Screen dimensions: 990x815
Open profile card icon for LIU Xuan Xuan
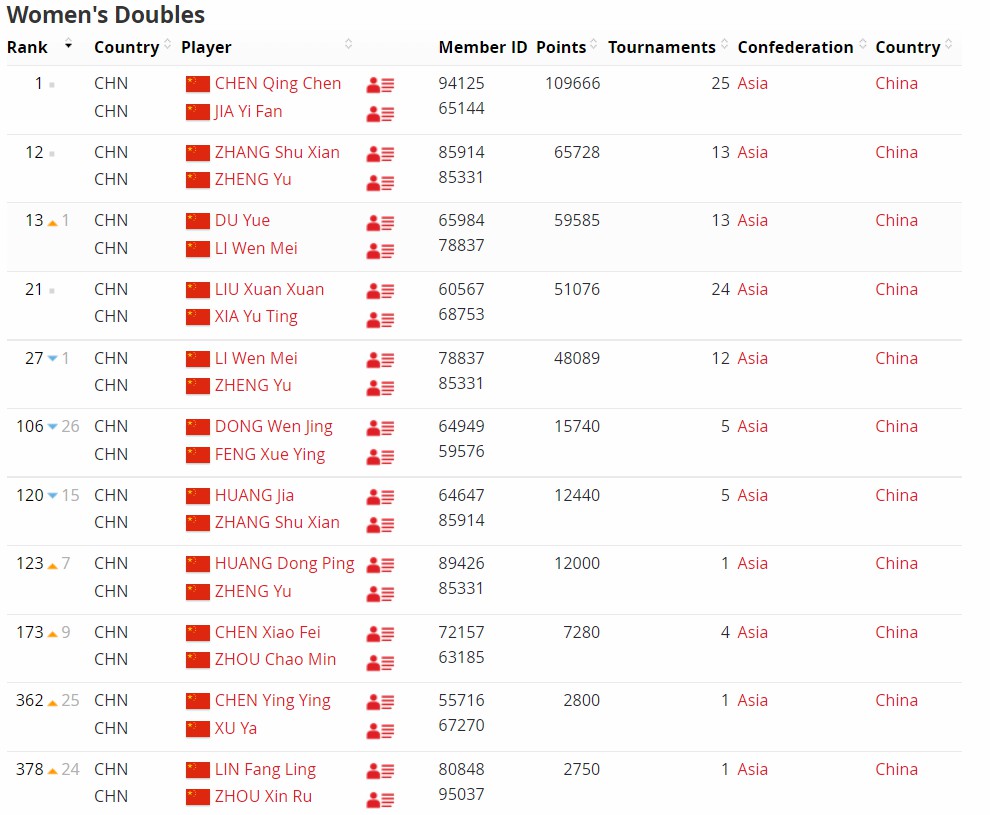click(380, 291)
